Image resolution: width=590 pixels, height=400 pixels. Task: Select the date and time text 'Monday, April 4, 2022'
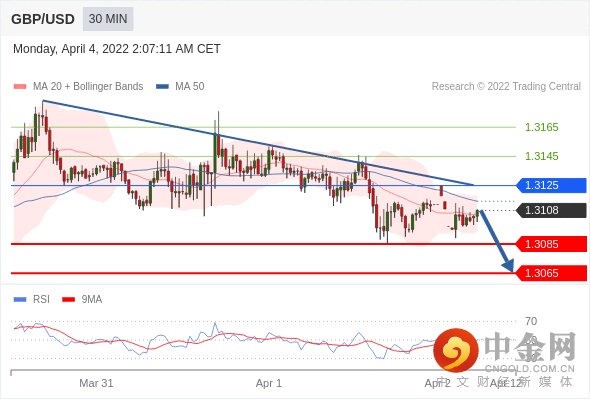coord(71,49)
